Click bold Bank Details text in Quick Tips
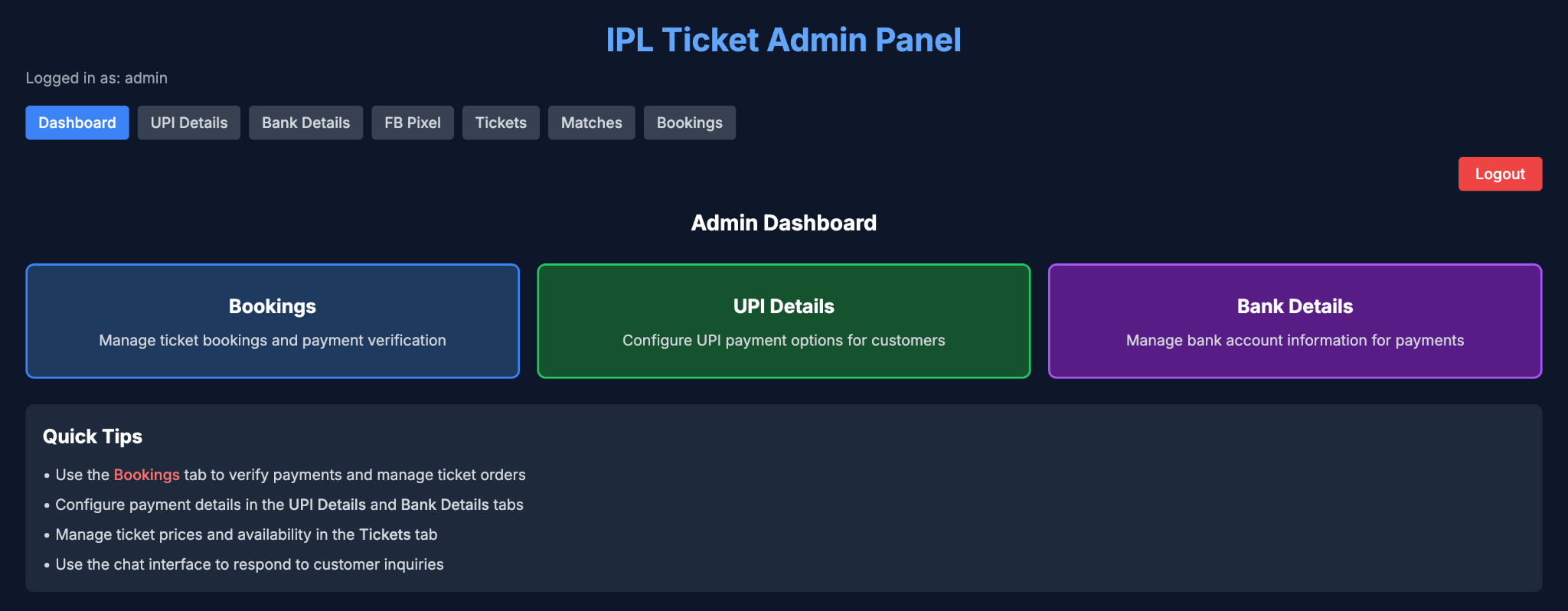 445,505
